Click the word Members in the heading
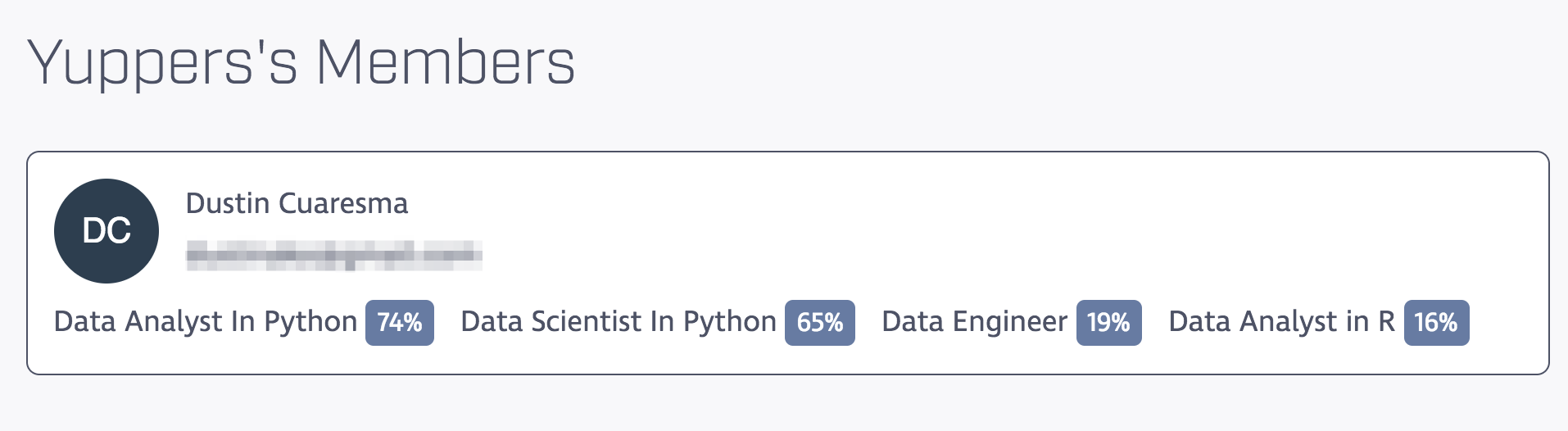1568x431 pixels. (x=446, y=63)
